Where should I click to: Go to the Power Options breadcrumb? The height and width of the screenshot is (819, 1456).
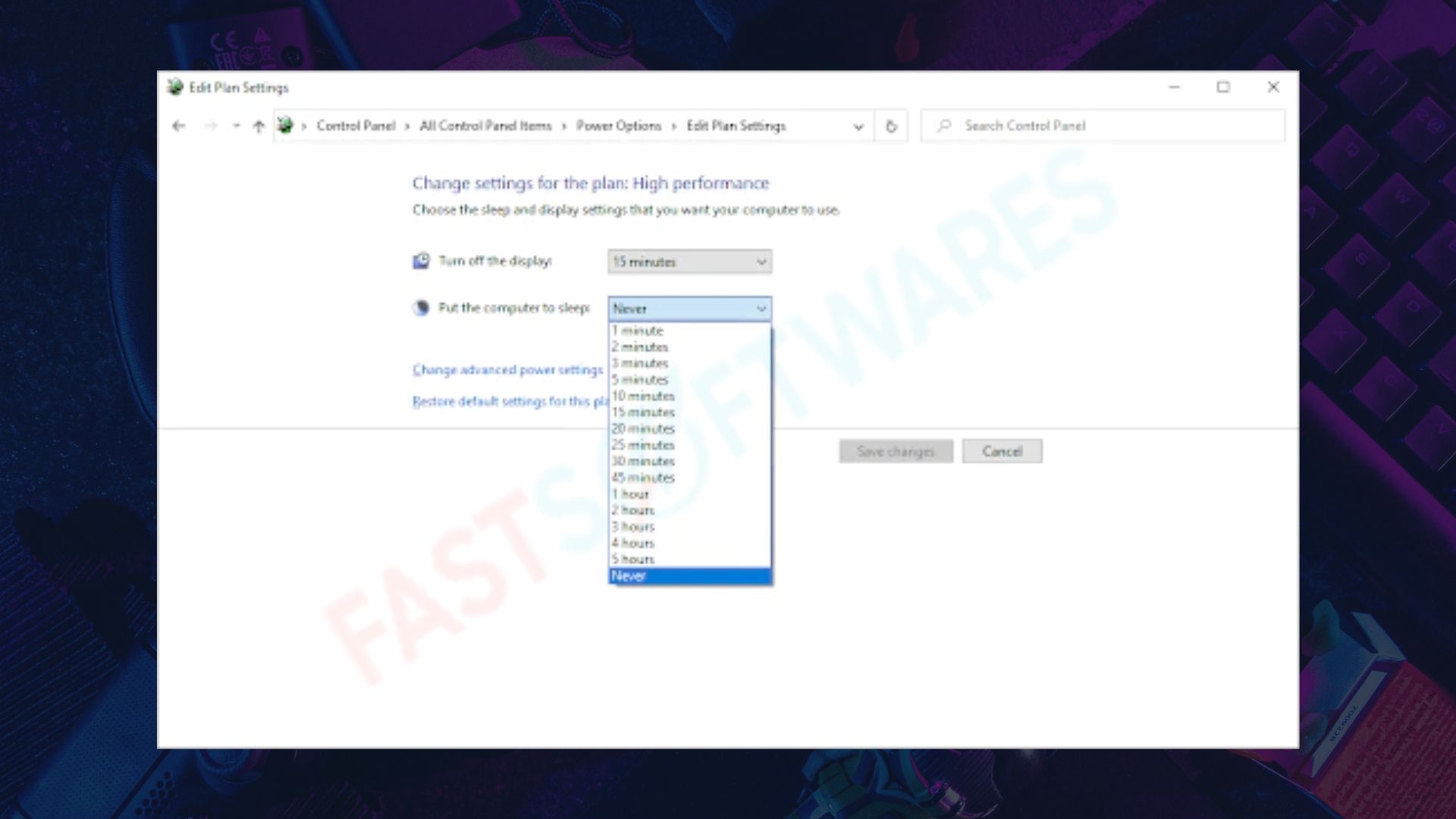[619, 126]
